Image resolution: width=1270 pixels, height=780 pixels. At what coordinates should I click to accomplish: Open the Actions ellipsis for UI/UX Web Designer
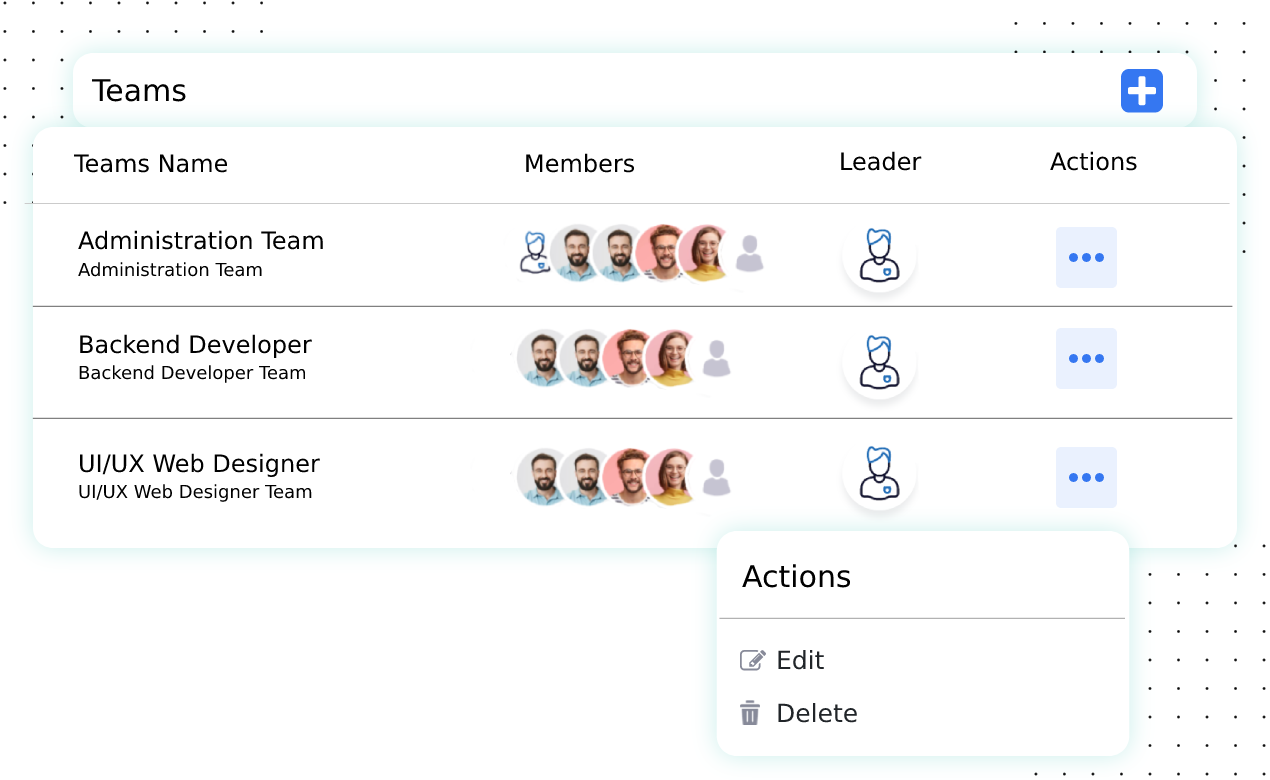[x=1086, y=477]
